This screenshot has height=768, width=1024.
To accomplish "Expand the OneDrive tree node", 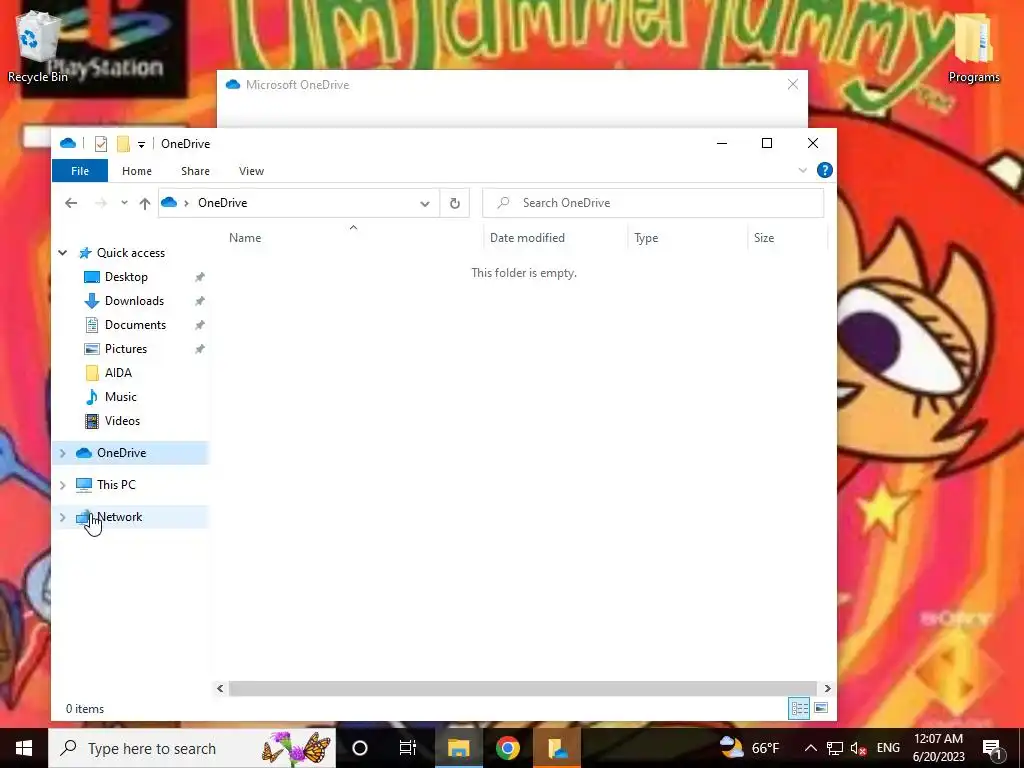I will pyautogui.click(x=63, y=453).
